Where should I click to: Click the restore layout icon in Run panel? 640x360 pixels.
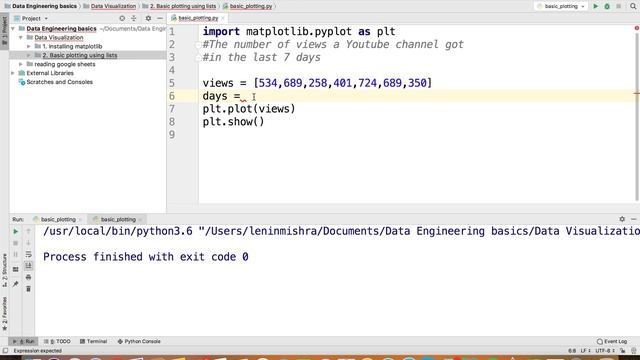[16, 269]
